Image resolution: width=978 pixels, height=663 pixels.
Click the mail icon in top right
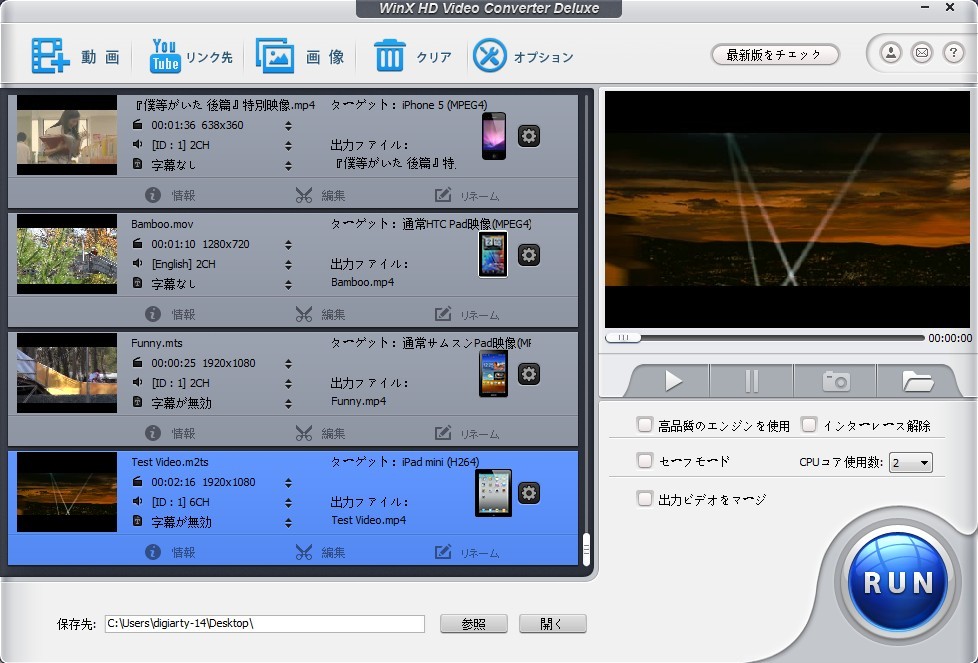(921, 53)
